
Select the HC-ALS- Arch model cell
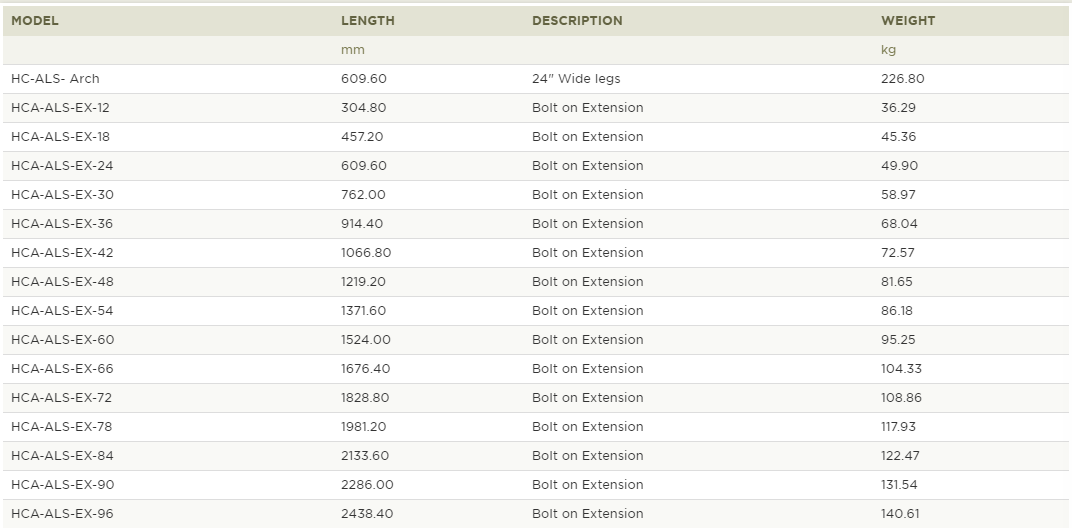55,79
